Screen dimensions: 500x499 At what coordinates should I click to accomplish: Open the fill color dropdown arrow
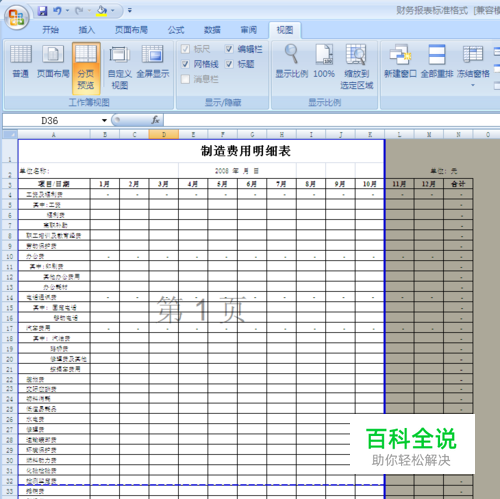click(113, 11)
